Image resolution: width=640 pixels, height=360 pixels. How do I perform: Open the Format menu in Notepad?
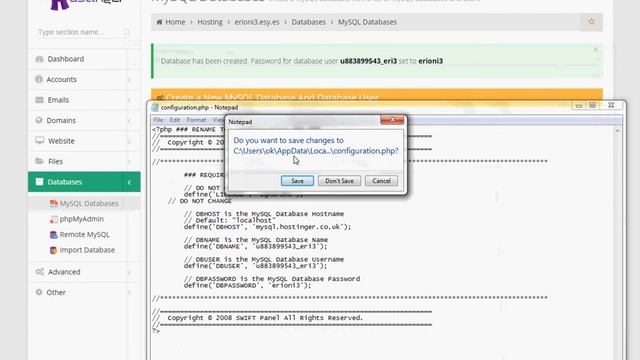196,120
